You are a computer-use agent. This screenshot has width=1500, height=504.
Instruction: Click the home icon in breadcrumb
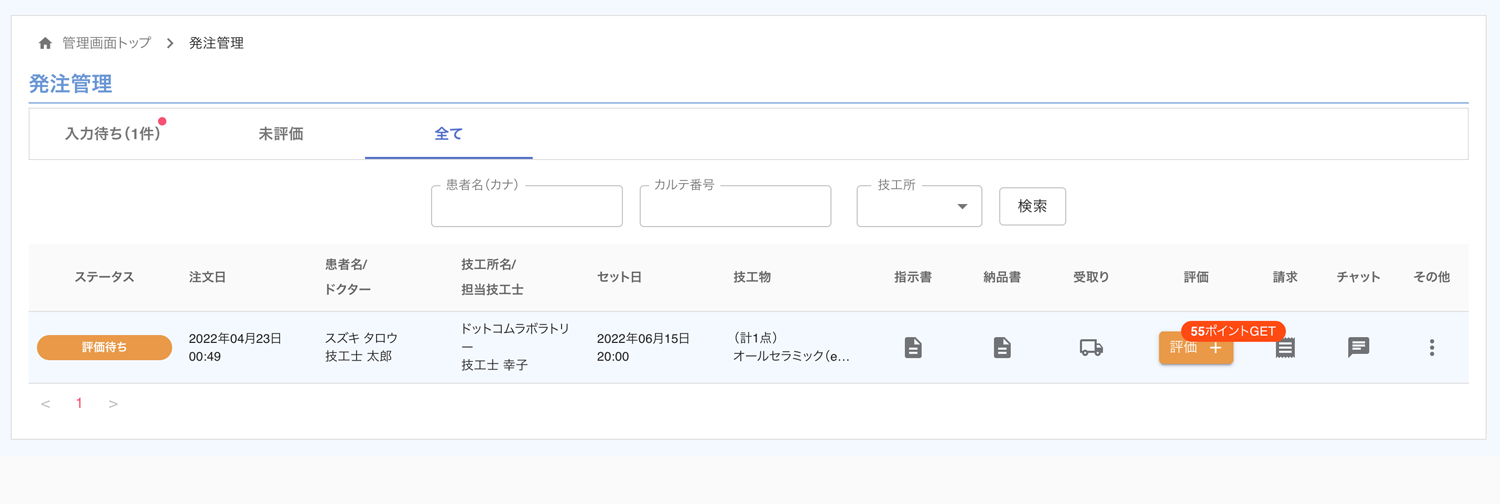pyautogui.click(x=45, y=44)
